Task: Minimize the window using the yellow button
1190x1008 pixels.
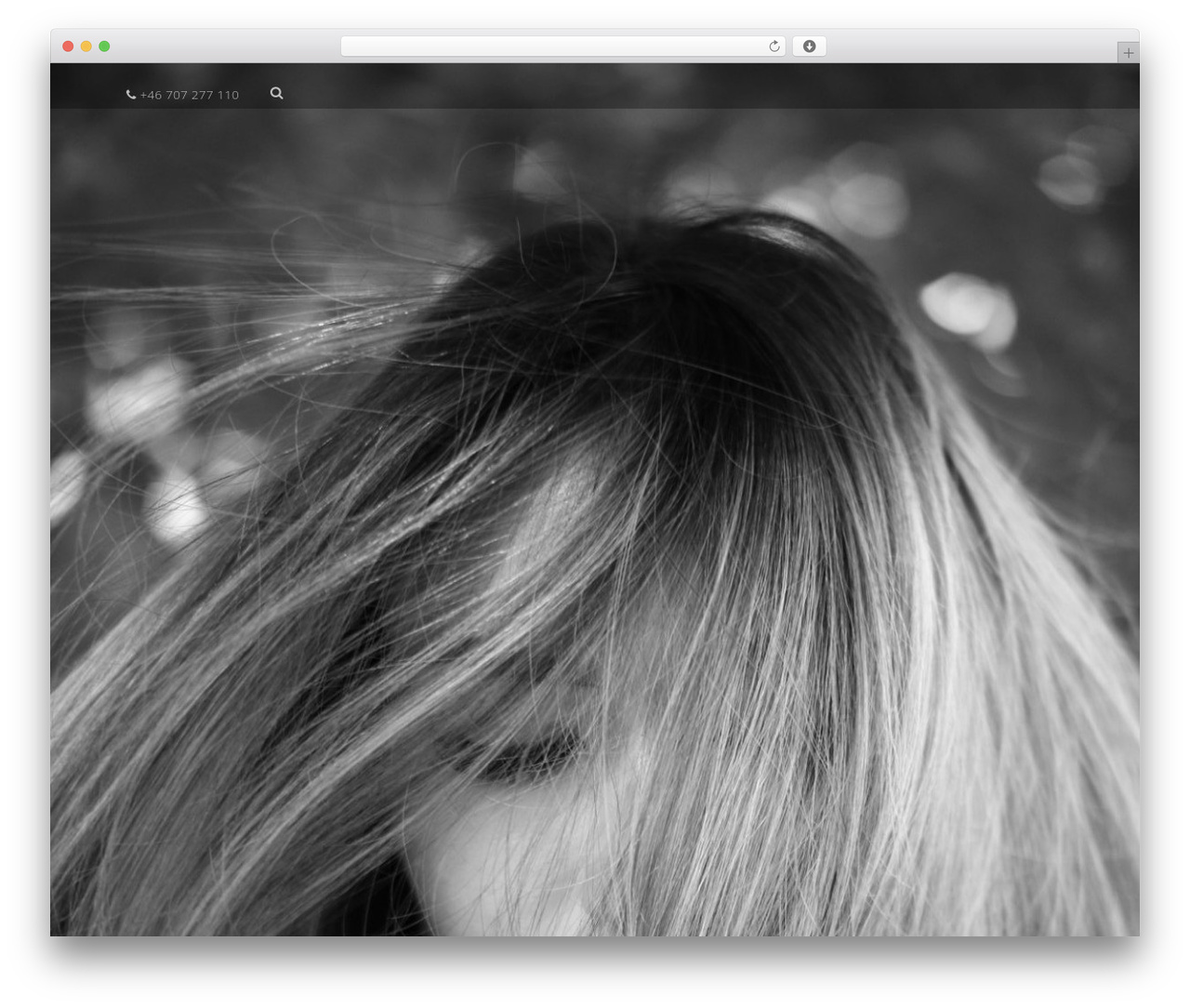Action: pos(86,46)
